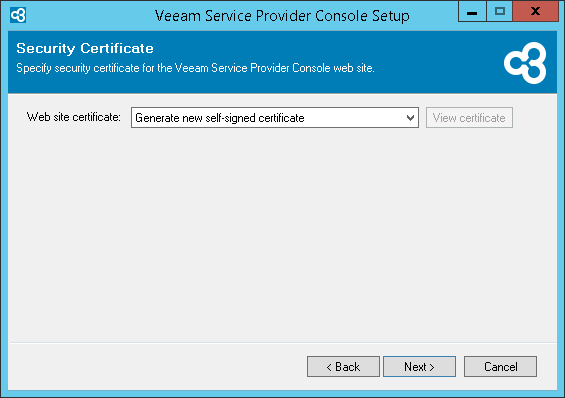
Task: Click the left chevron on Back button
Action: pos(329,367)
